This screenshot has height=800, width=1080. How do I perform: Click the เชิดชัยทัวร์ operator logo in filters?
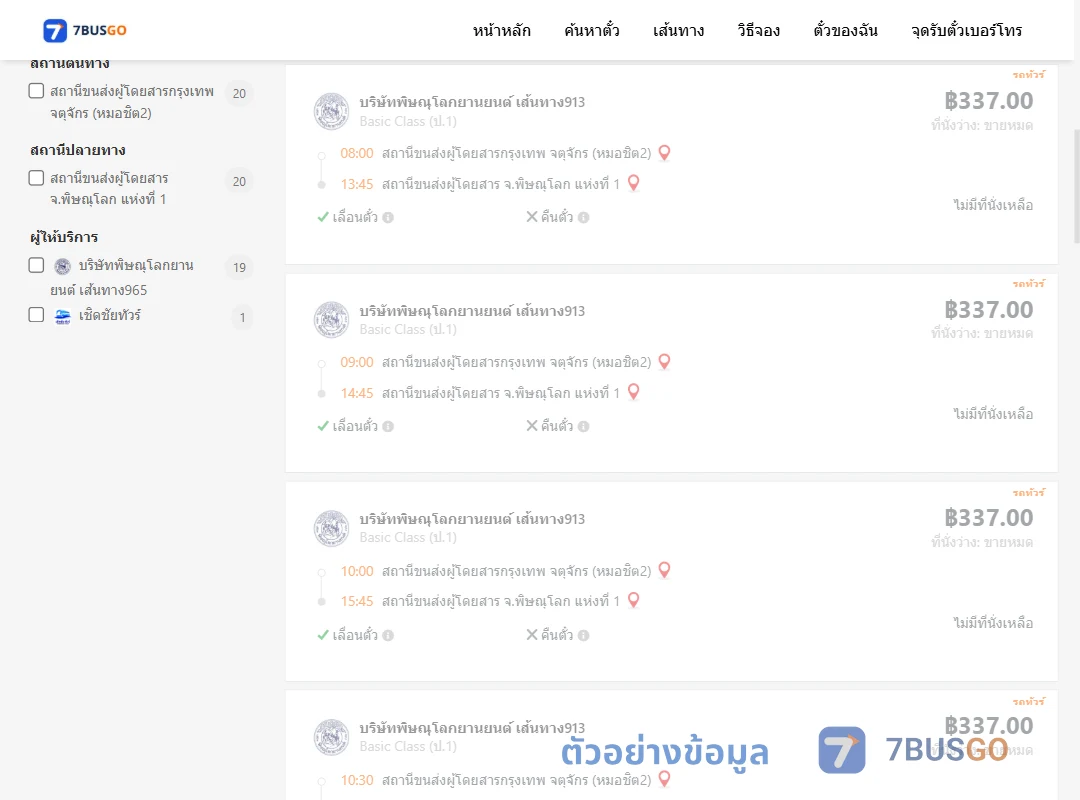click(63, 316)
